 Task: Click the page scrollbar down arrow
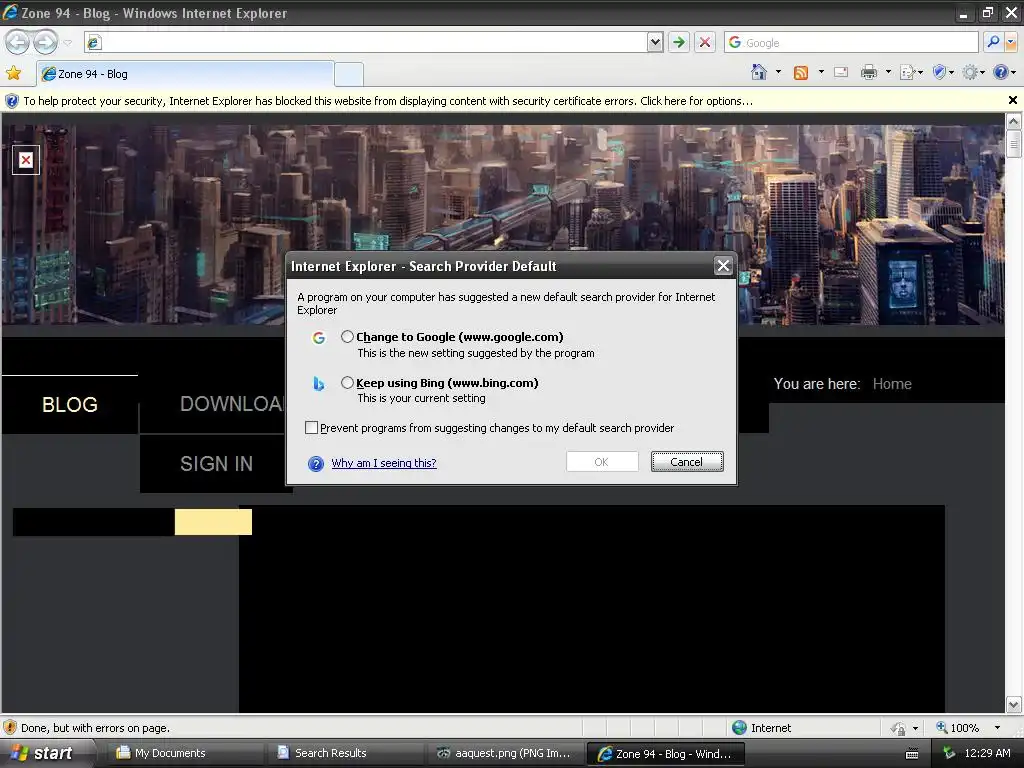pos(1014,705)
